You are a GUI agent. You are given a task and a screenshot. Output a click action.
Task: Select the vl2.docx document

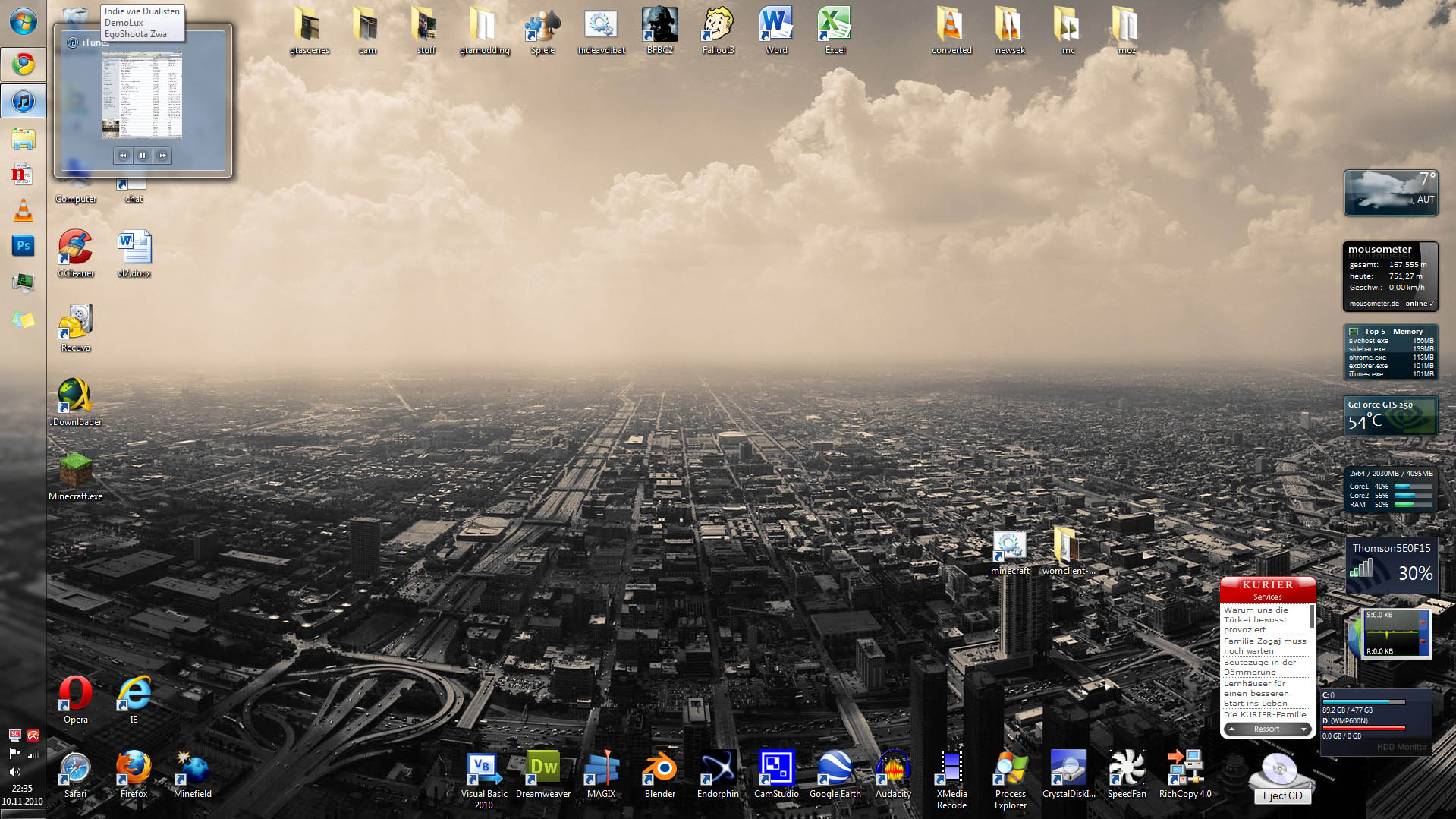[134, 254]
